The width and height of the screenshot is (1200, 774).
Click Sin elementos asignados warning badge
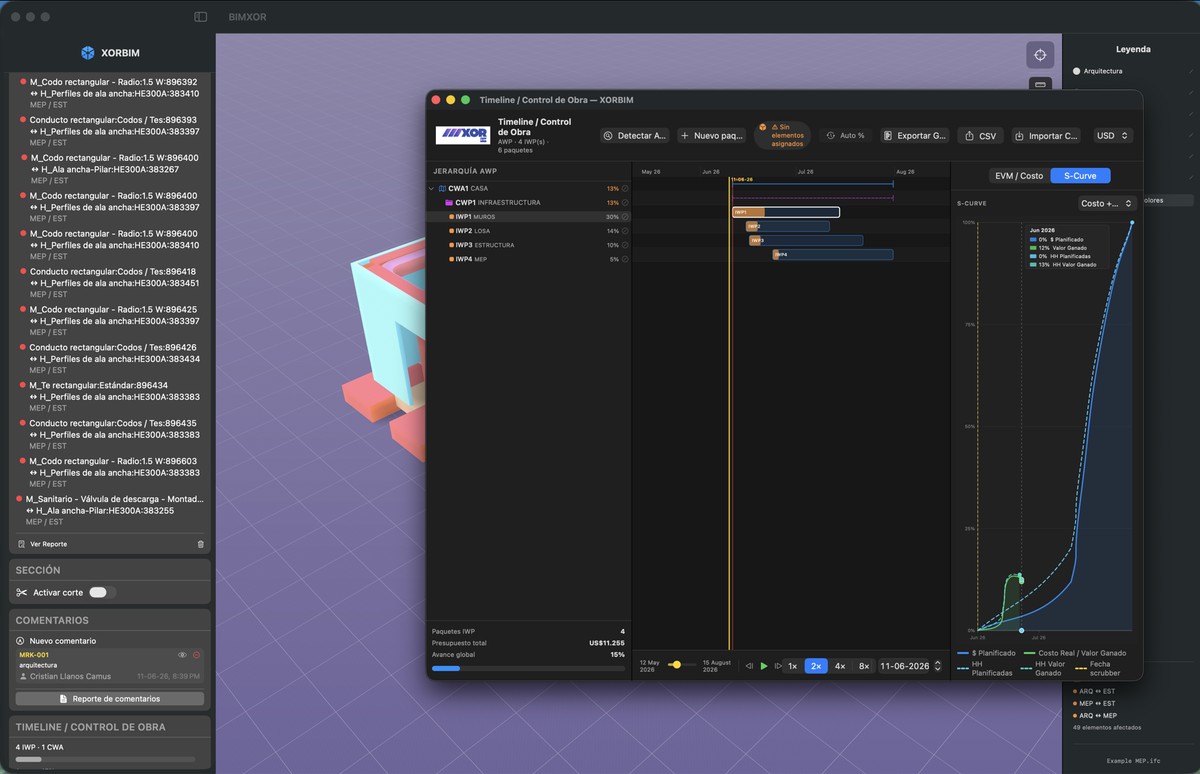pos(782,135)
